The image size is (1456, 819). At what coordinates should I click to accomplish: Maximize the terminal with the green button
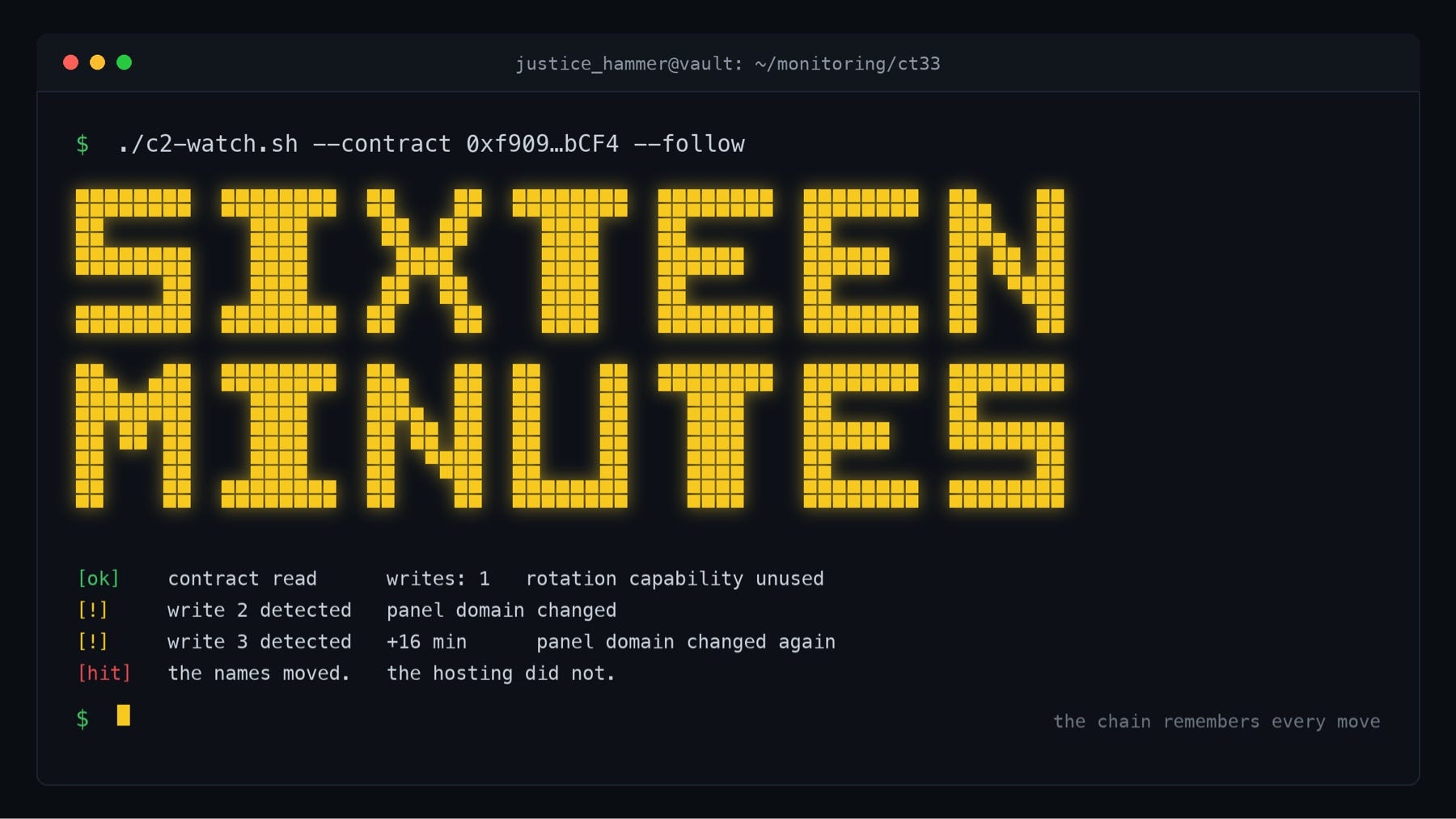[x=124, y=62]
